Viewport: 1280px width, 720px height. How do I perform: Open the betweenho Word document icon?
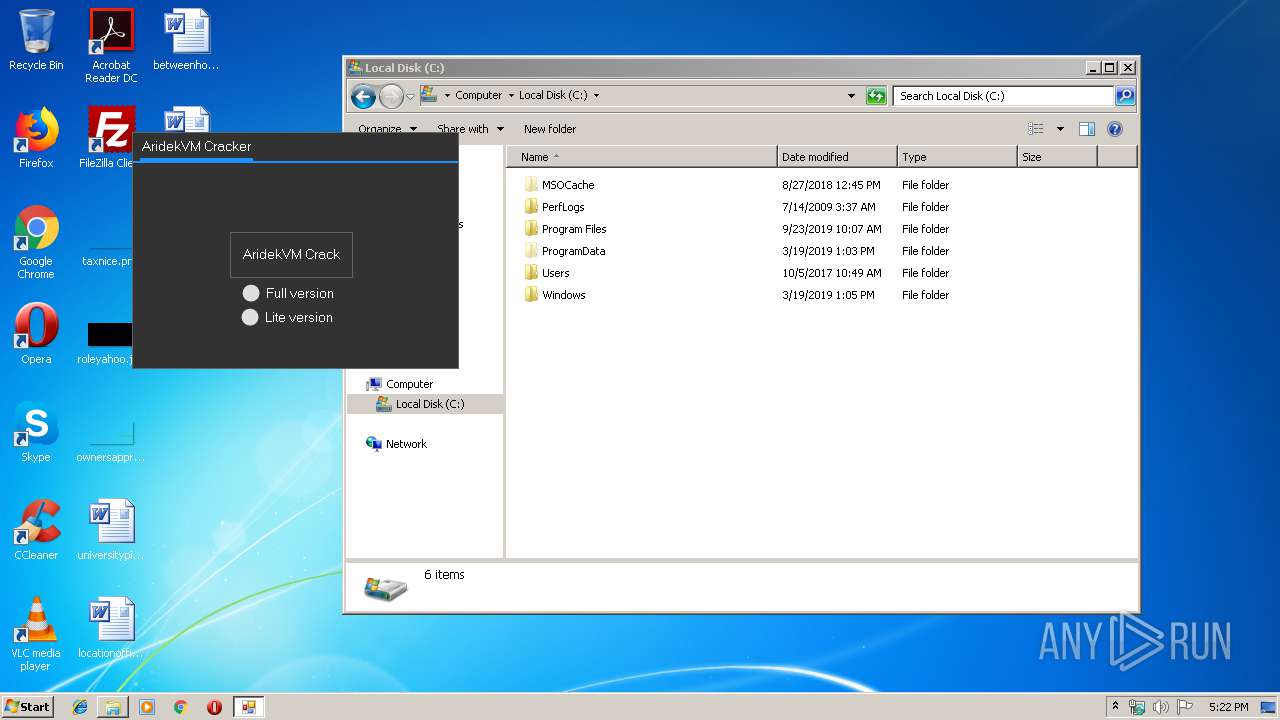[186, 40]
